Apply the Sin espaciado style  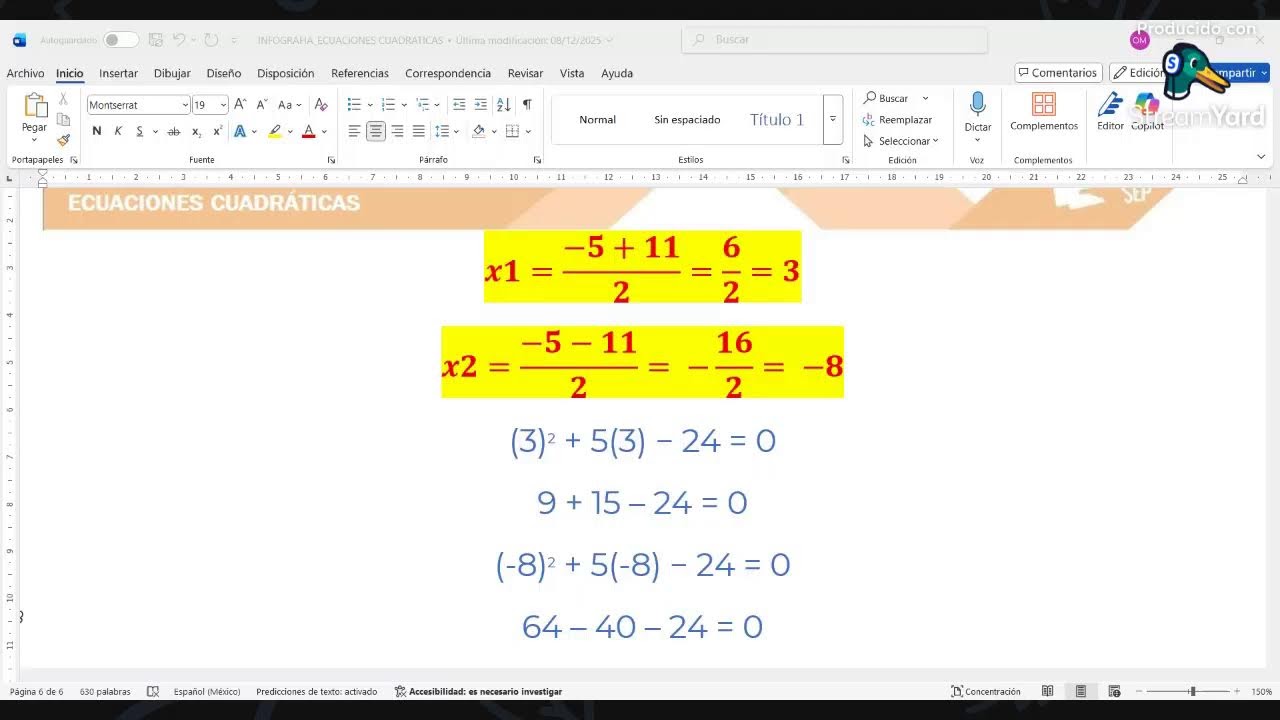[x=687, y=120]
